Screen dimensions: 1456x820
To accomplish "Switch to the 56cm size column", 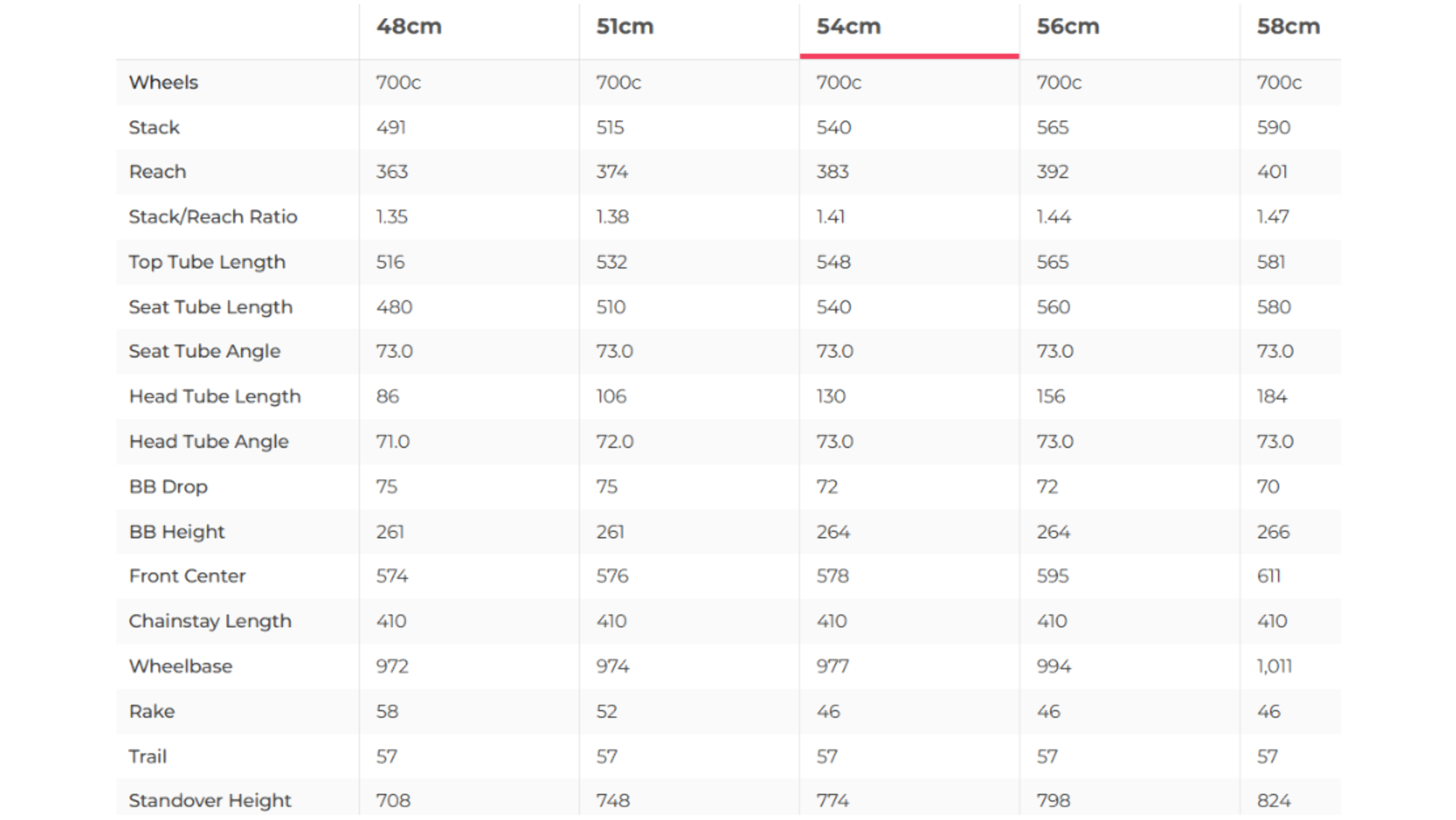I will (1067, 27).
